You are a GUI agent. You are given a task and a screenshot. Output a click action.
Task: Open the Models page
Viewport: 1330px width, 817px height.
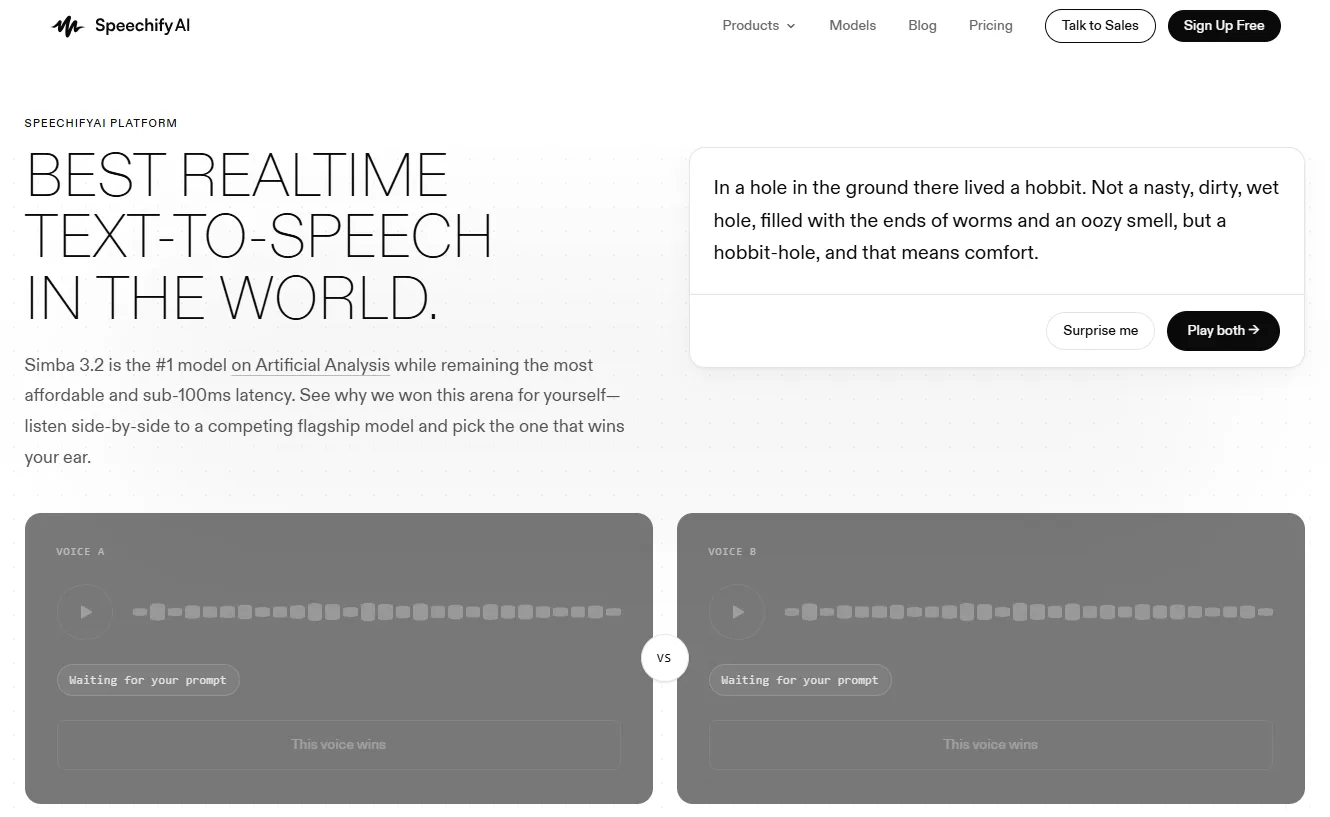(x=852, y=26)
